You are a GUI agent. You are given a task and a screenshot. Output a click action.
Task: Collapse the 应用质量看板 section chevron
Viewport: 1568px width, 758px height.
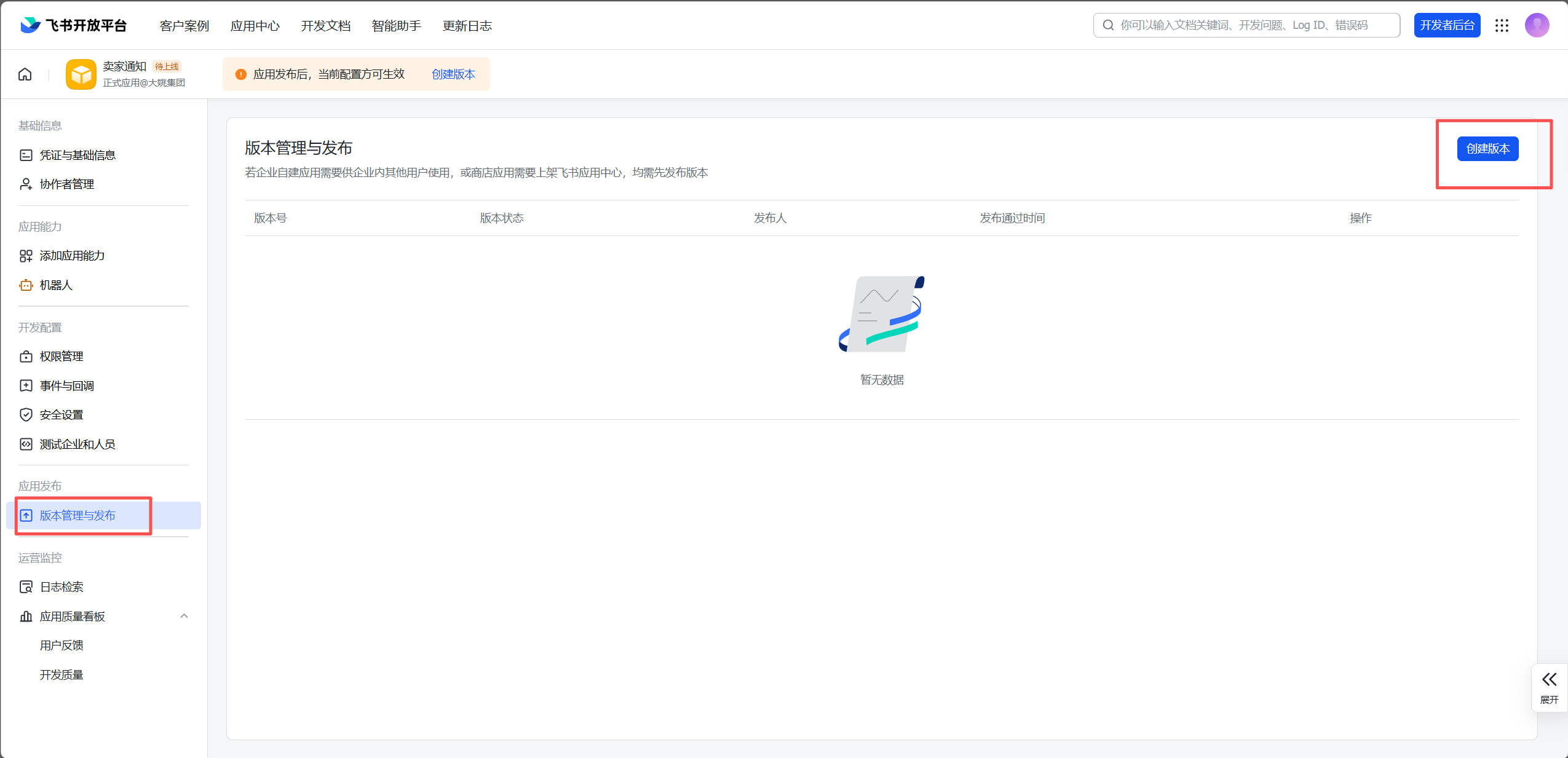184,616
